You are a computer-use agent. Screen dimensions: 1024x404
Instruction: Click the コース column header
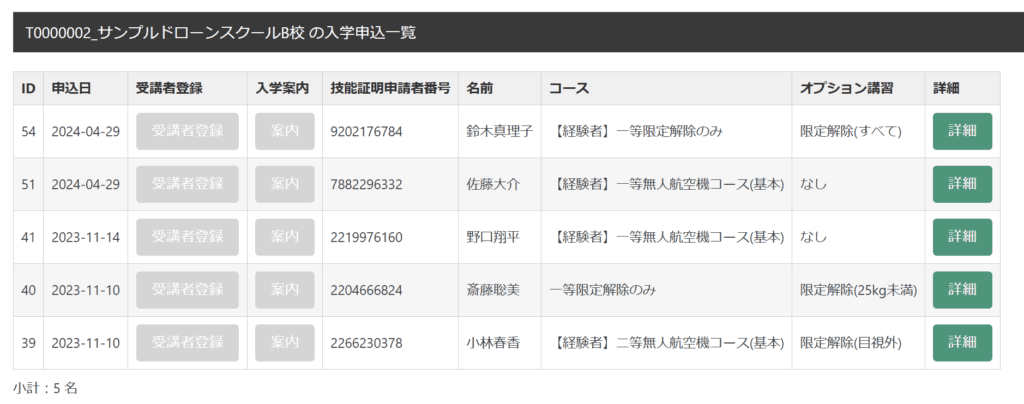pos(568,89)
